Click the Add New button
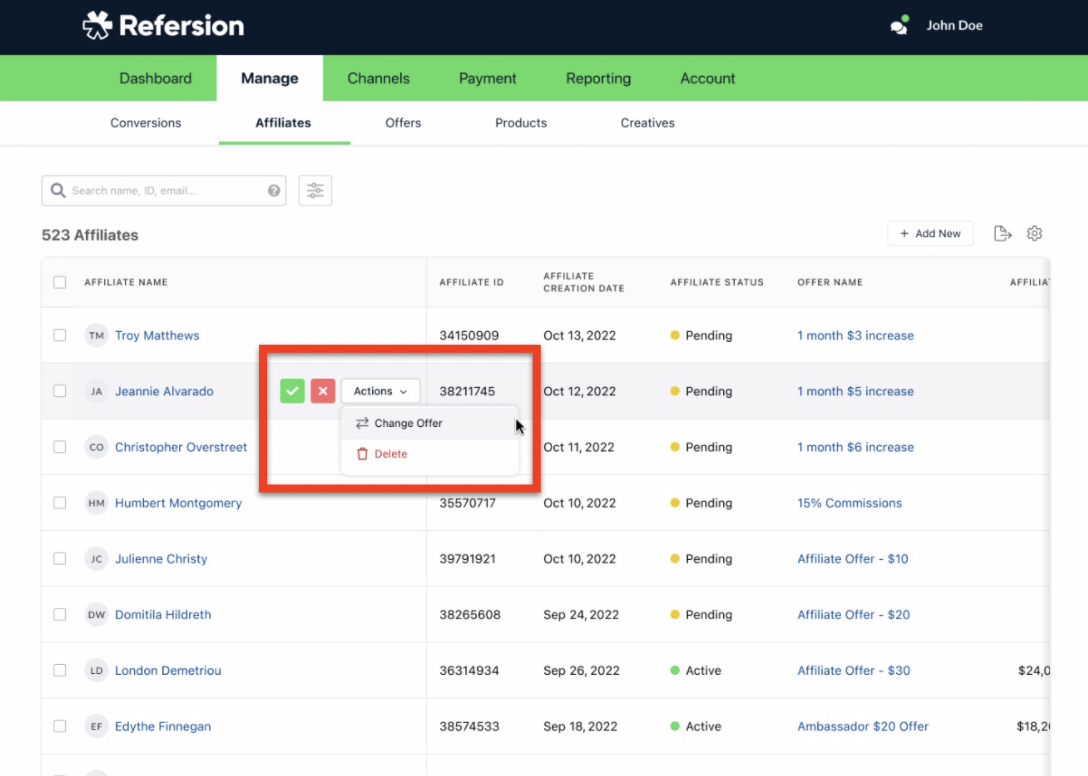The image size is (1088, 776). [930, 233]
